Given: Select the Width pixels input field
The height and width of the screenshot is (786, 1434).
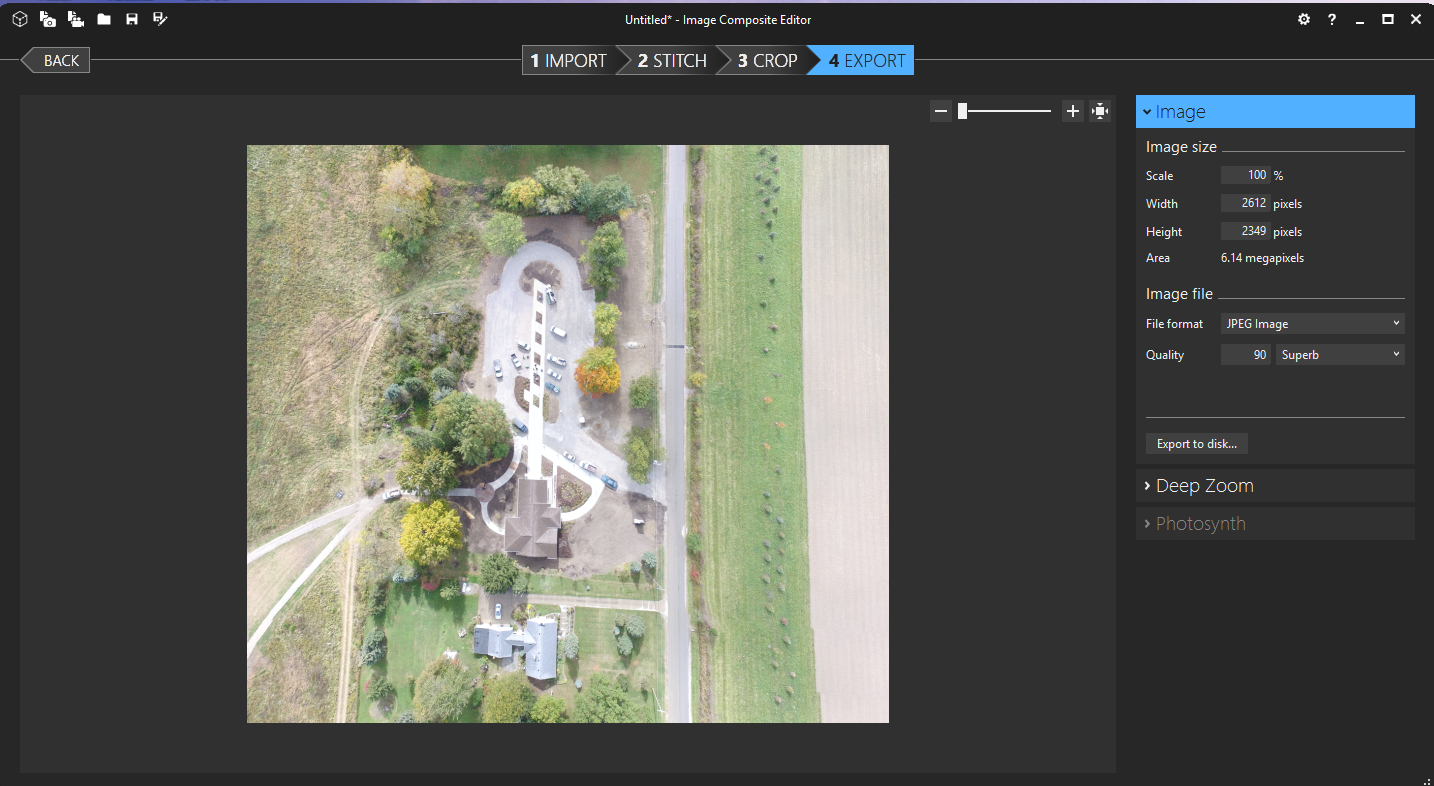Looking at the screenshot, I should 1245,203.
